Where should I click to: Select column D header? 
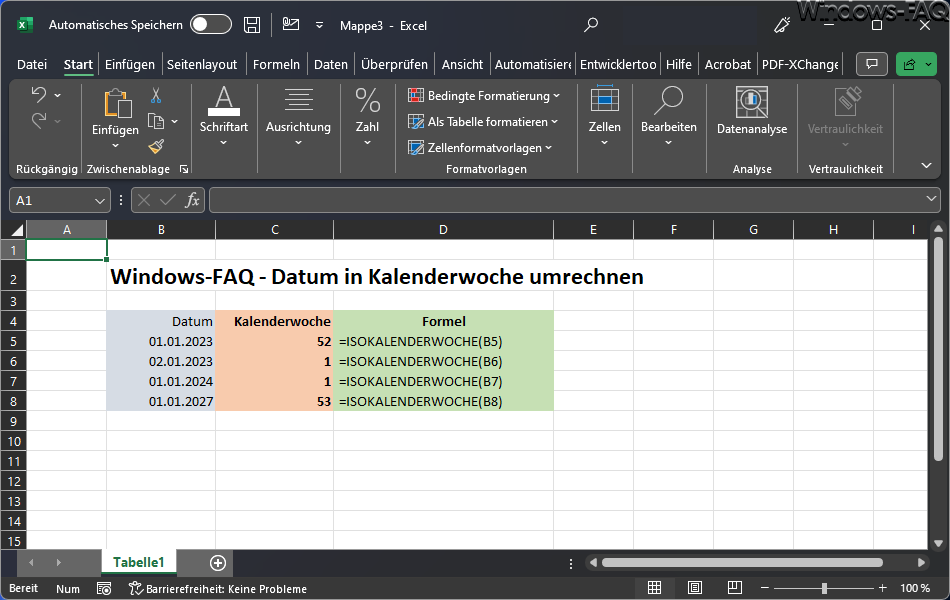443,230
